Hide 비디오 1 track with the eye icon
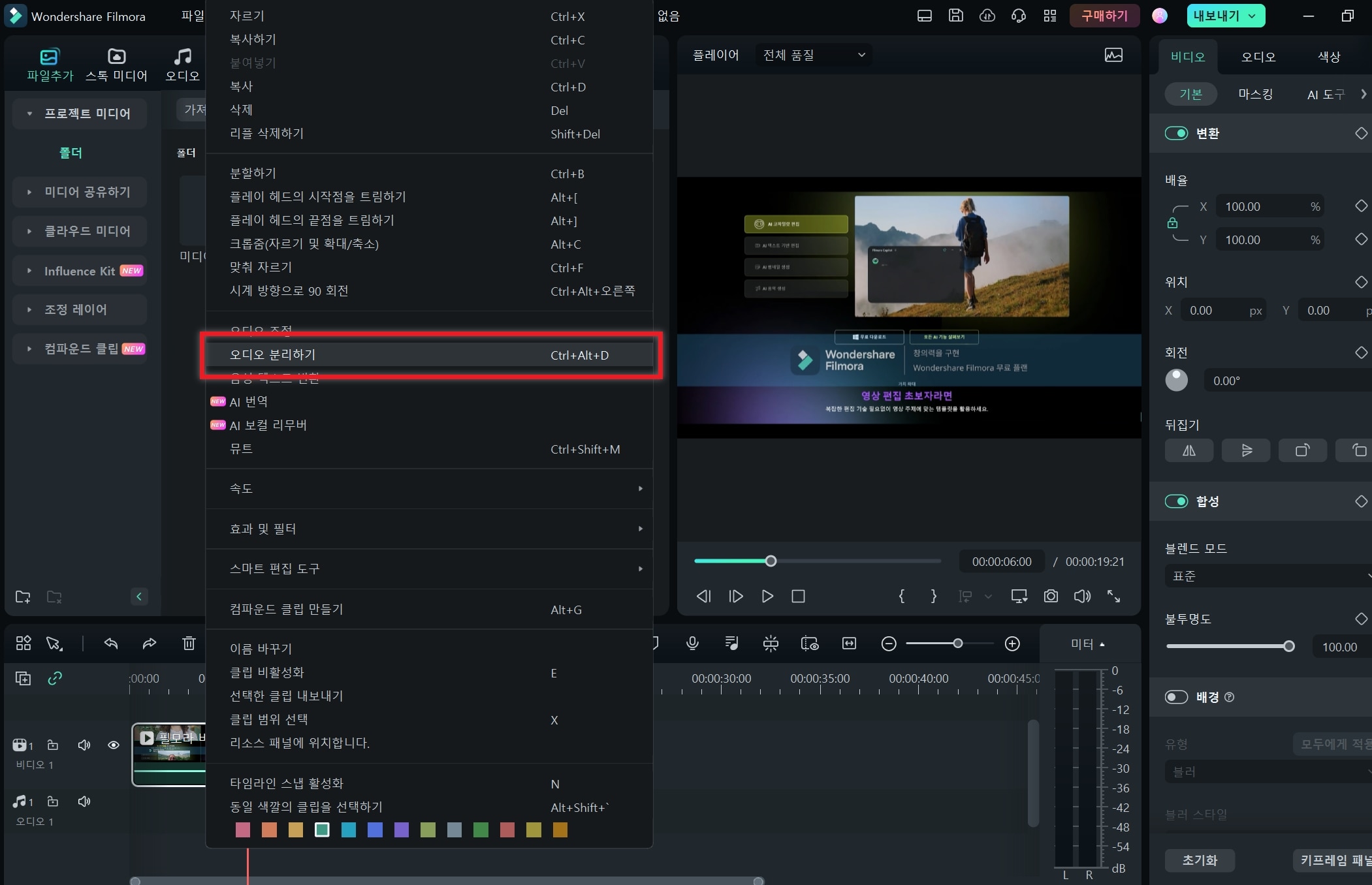 pos(113,745)
